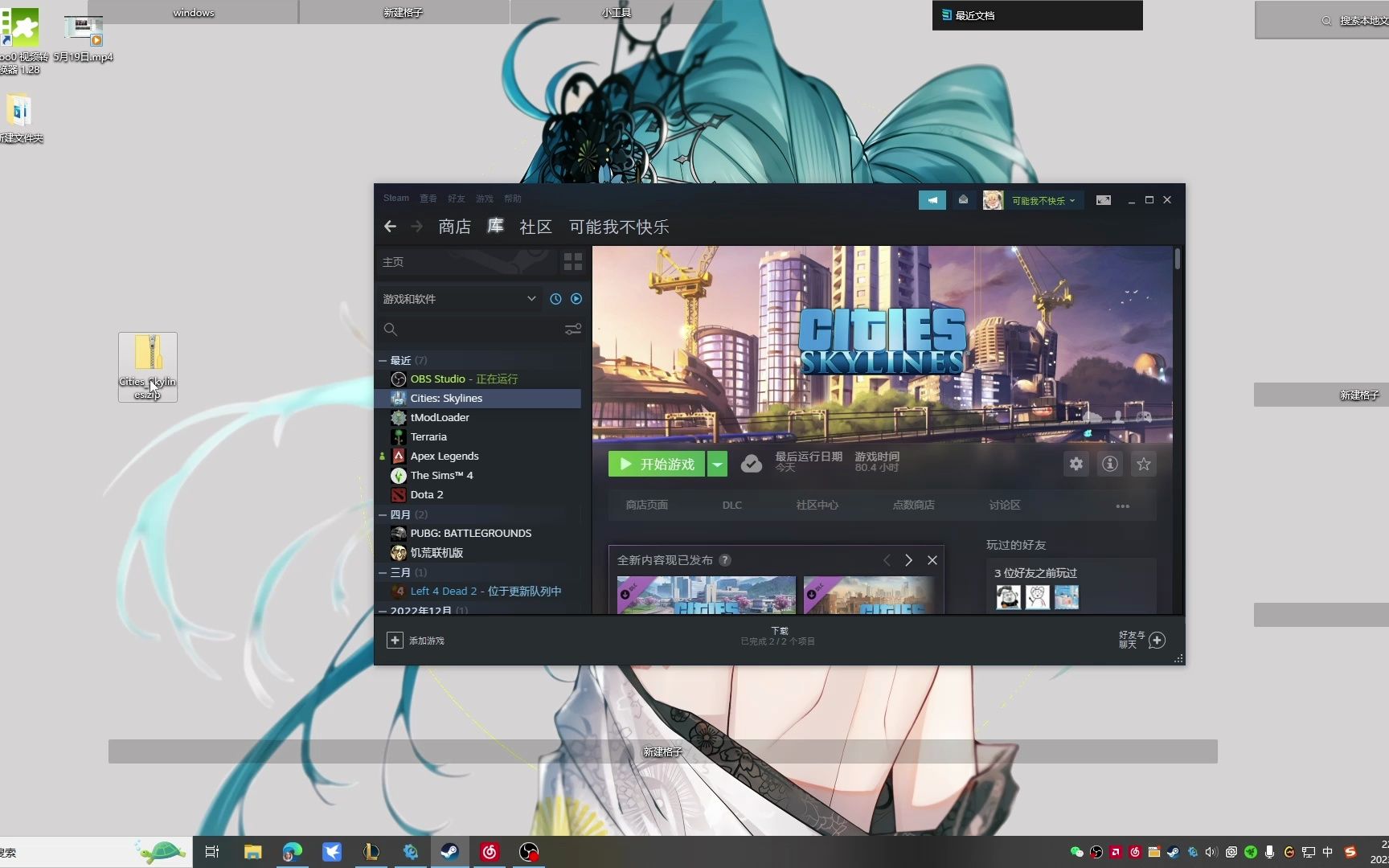Screen dimensions: 1389x868
Task: Open the 查看 (View) menu
Action: coord(428,198)
